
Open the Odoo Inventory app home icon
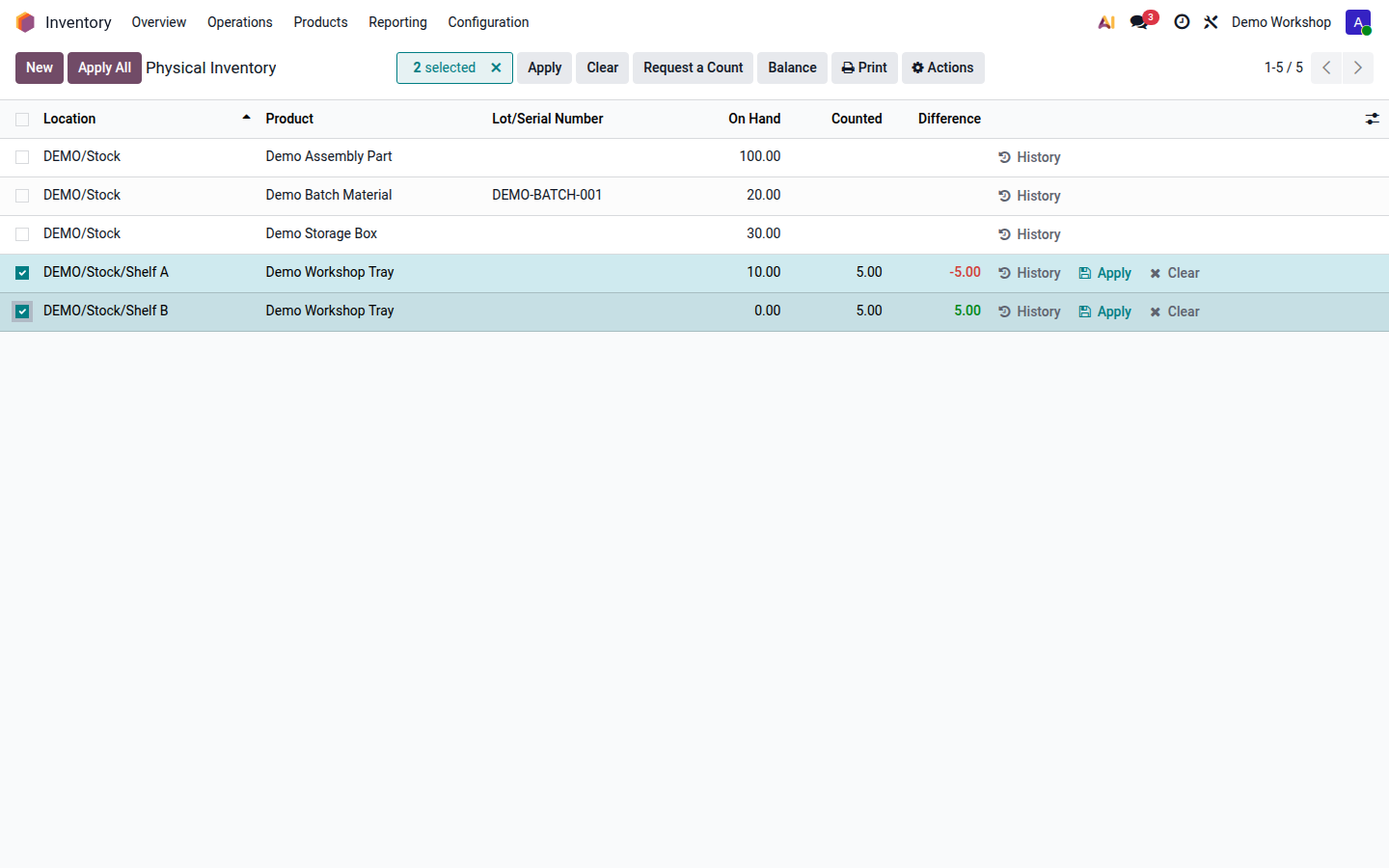pyautogui.click(x=25, y=22)
